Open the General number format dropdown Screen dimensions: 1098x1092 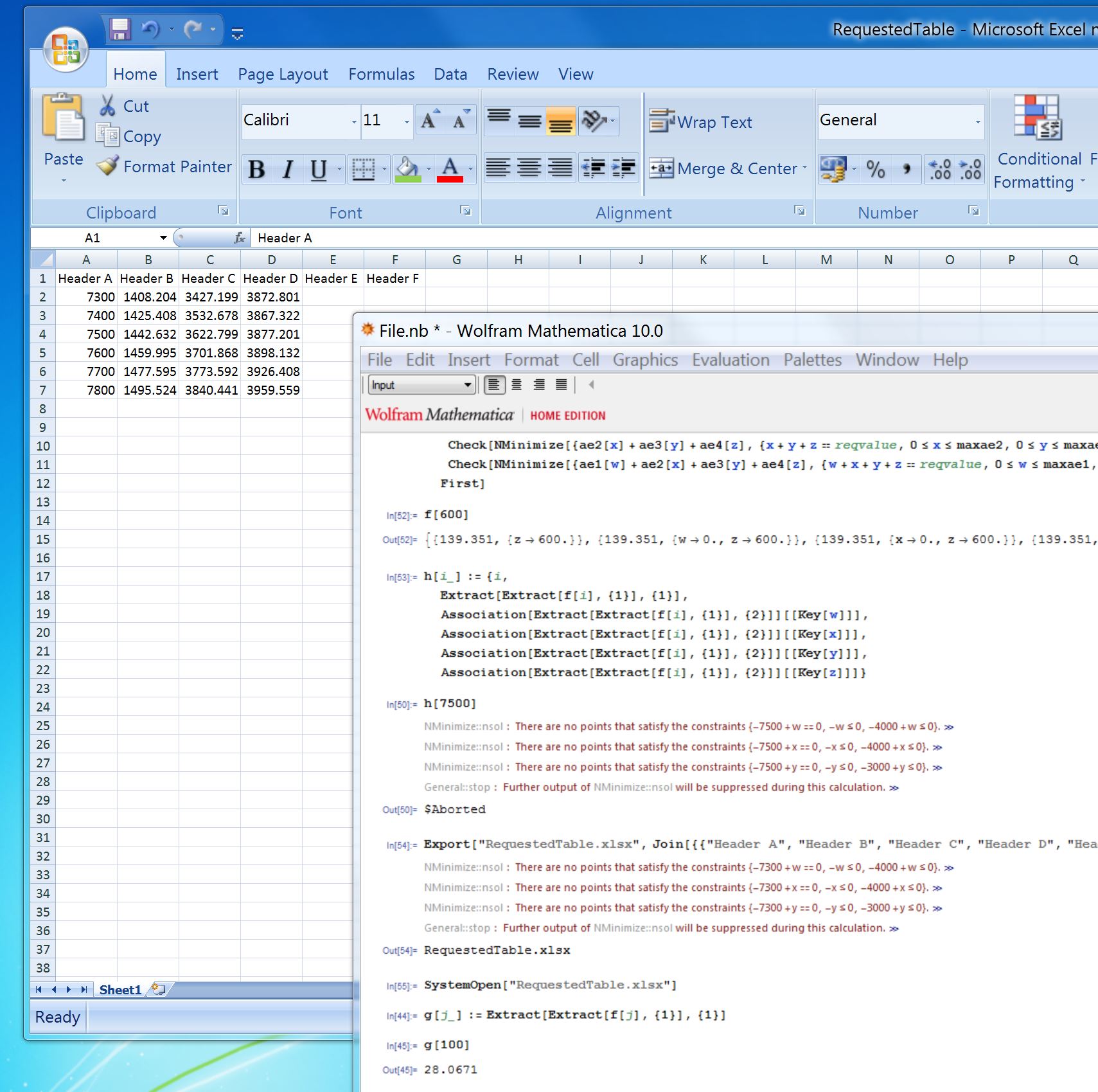[978, 121]
